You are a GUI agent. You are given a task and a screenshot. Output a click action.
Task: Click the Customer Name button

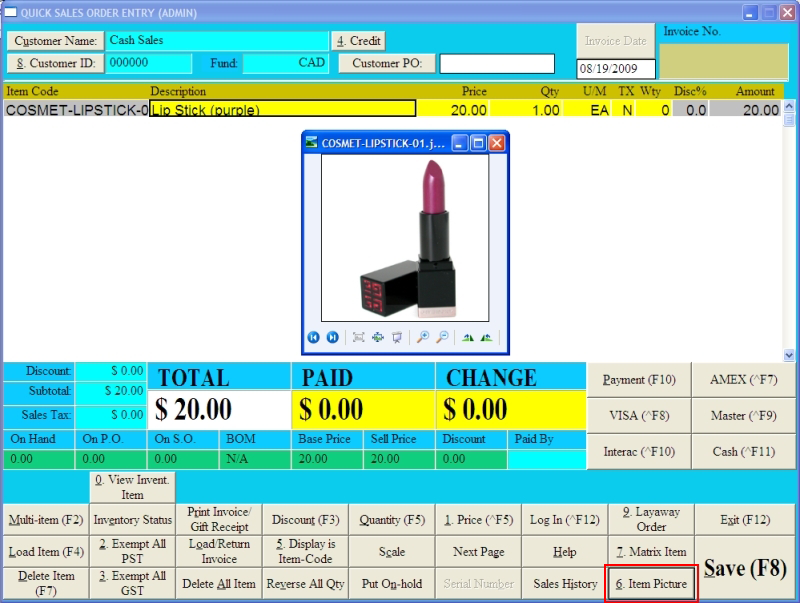[x=55, y=41]
